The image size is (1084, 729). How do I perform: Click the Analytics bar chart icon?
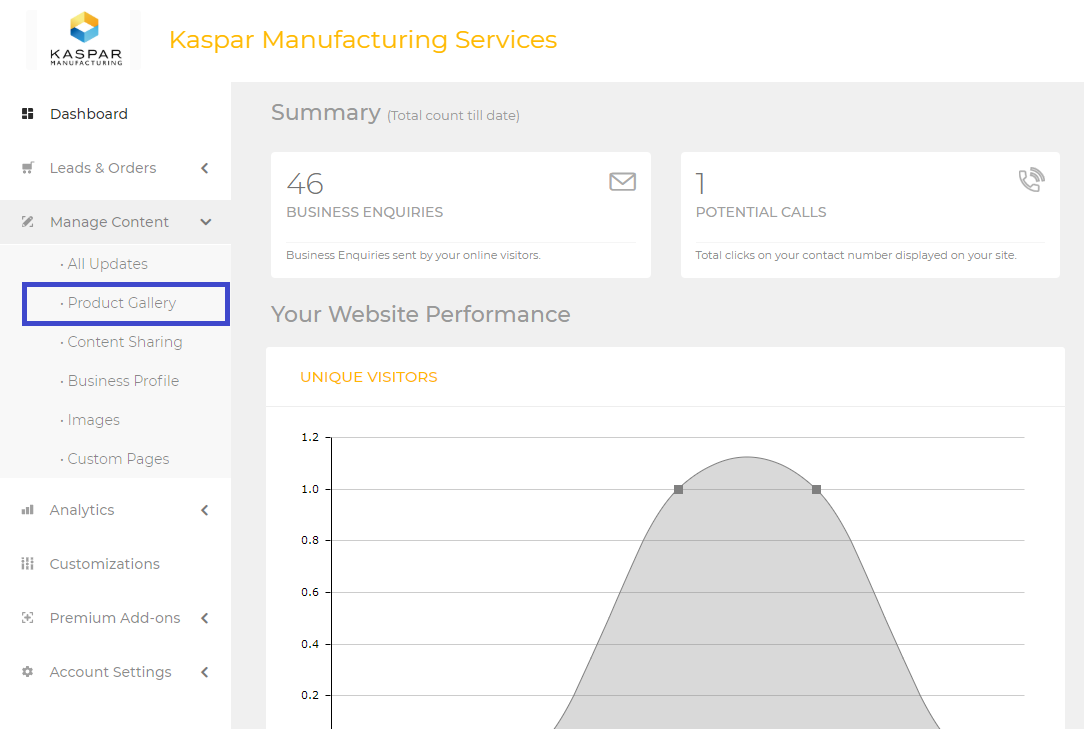28,510
